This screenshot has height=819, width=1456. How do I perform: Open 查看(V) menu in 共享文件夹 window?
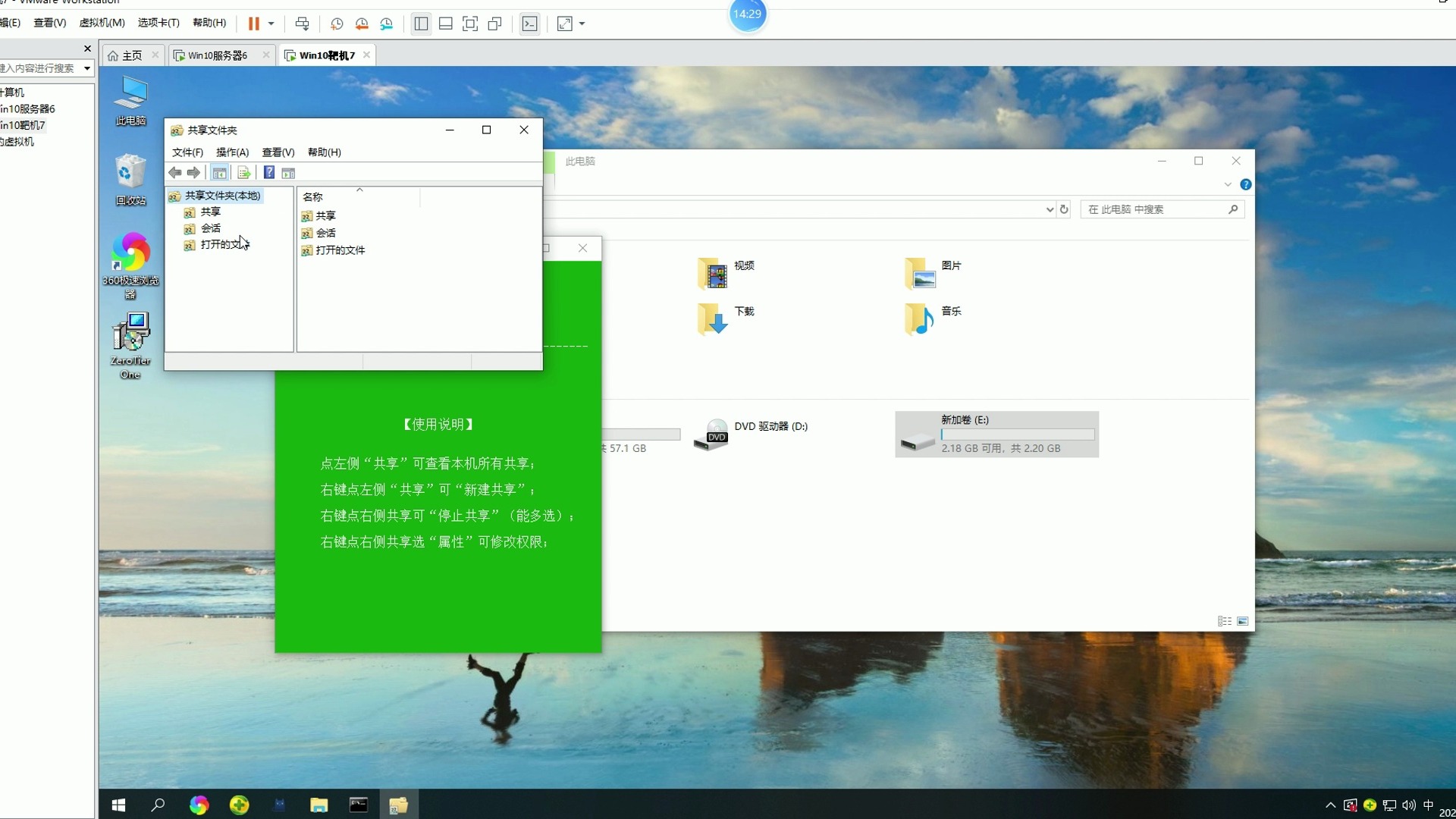tap(278, 152)
